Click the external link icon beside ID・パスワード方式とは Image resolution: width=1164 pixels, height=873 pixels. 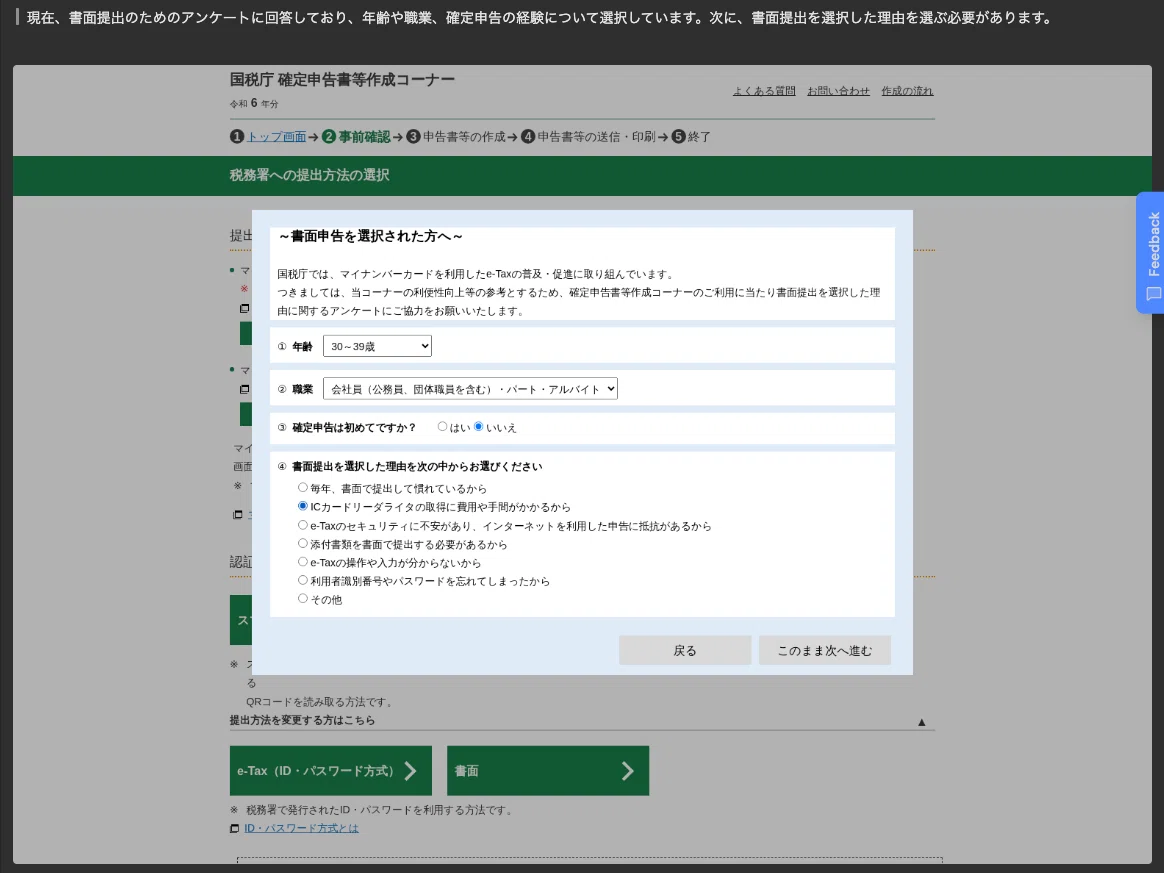[235, 828]
